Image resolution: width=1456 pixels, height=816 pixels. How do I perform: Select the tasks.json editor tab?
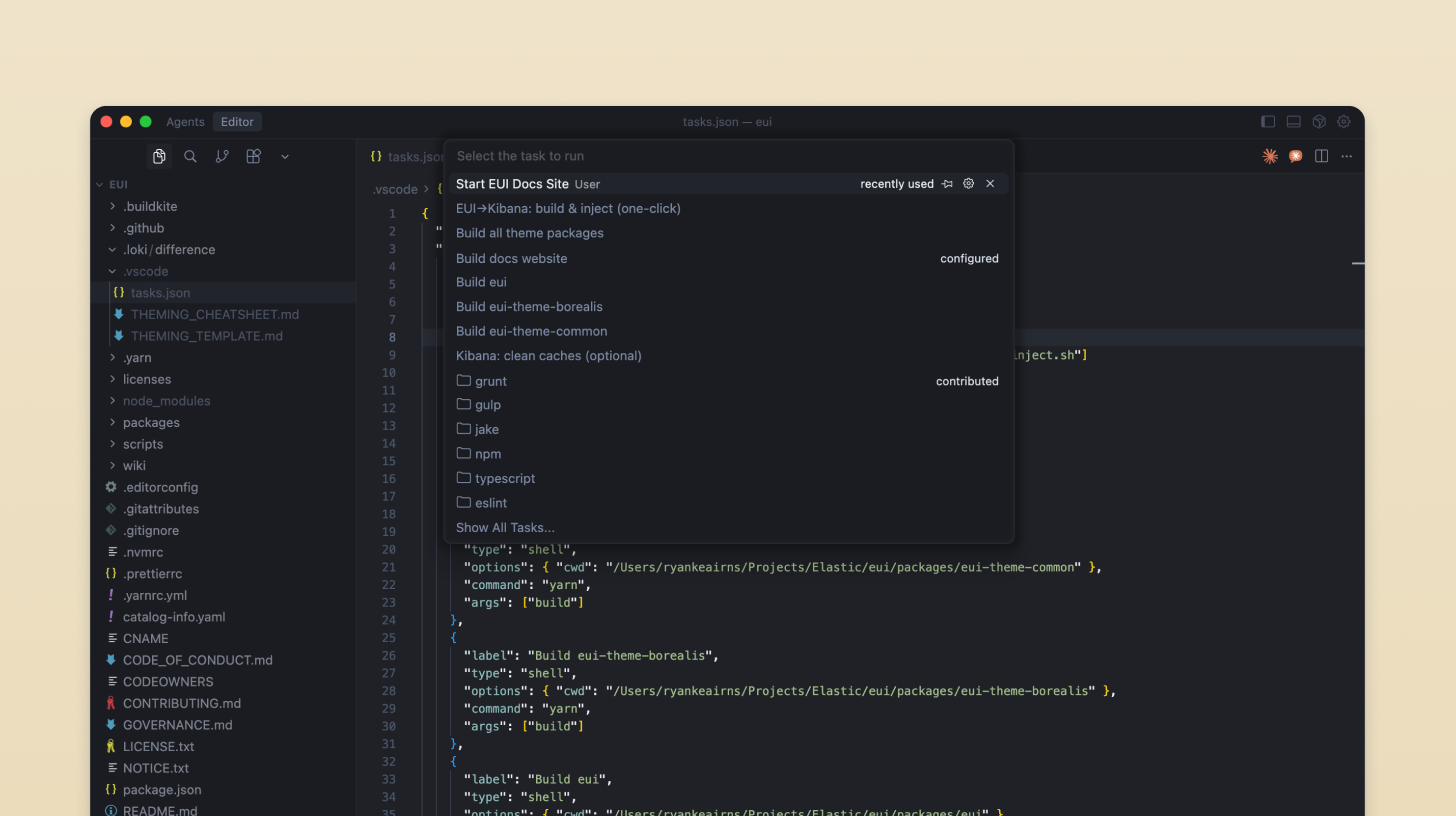tap(409, 156)
